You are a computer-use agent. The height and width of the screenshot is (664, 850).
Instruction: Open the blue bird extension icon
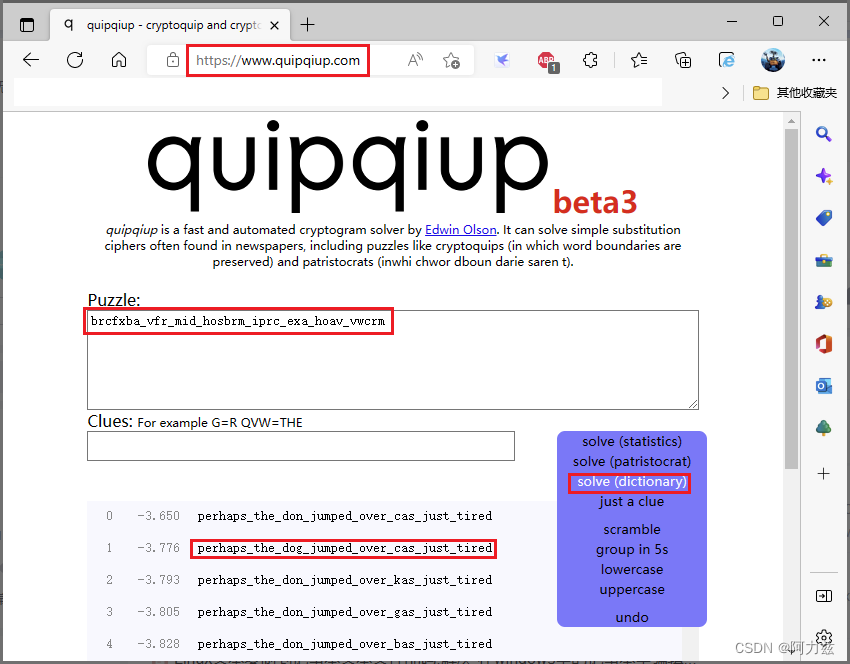click(x=502, y=60)
